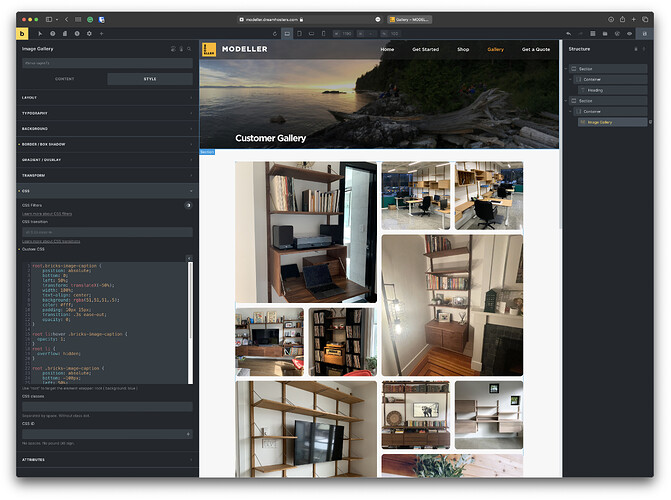Click the add element plus icon
This screenshot has width=671, height=500.
click(x=101, y=33)
